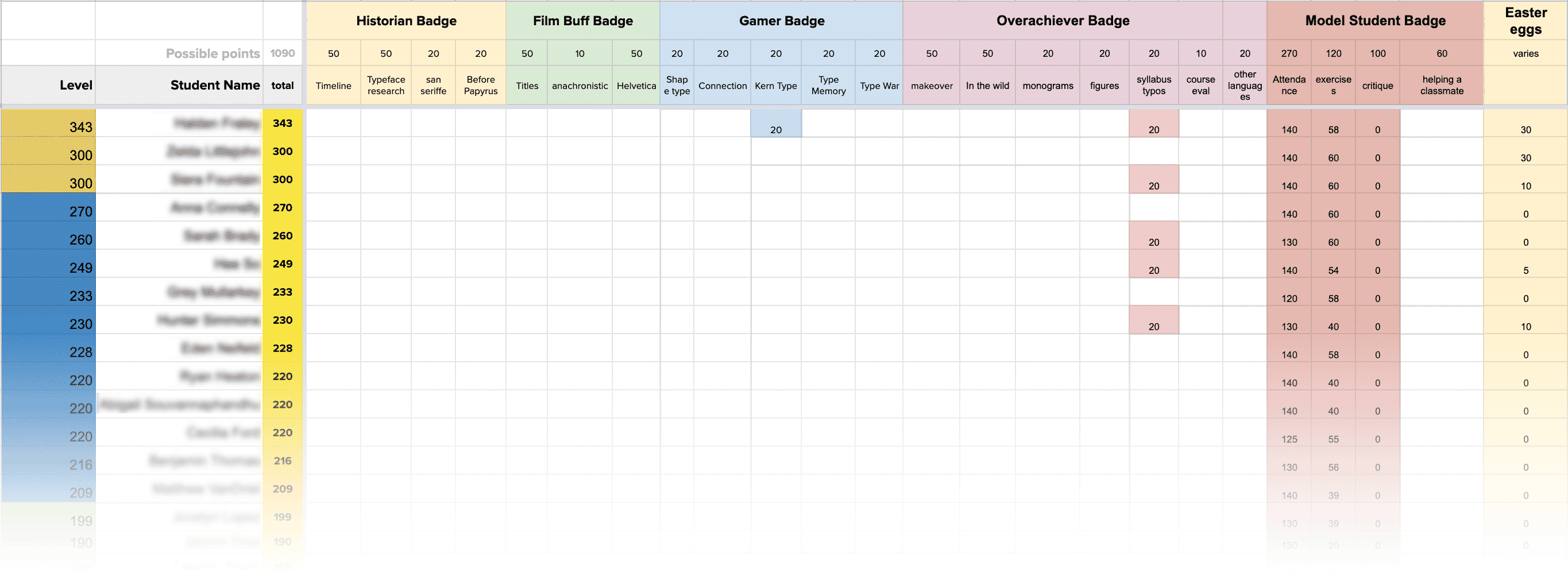This screenshot has height=581, width=1568.
Task: Select the Easter eggs column header
Action: [1525, 21]
